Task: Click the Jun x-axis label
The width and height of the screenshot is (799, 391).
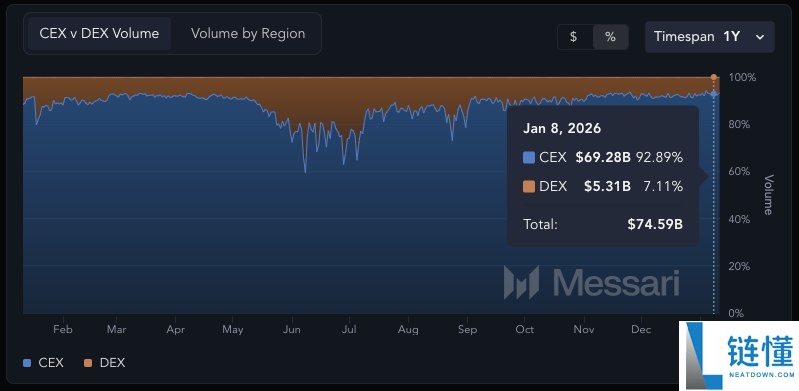Action: click(291, 330)
